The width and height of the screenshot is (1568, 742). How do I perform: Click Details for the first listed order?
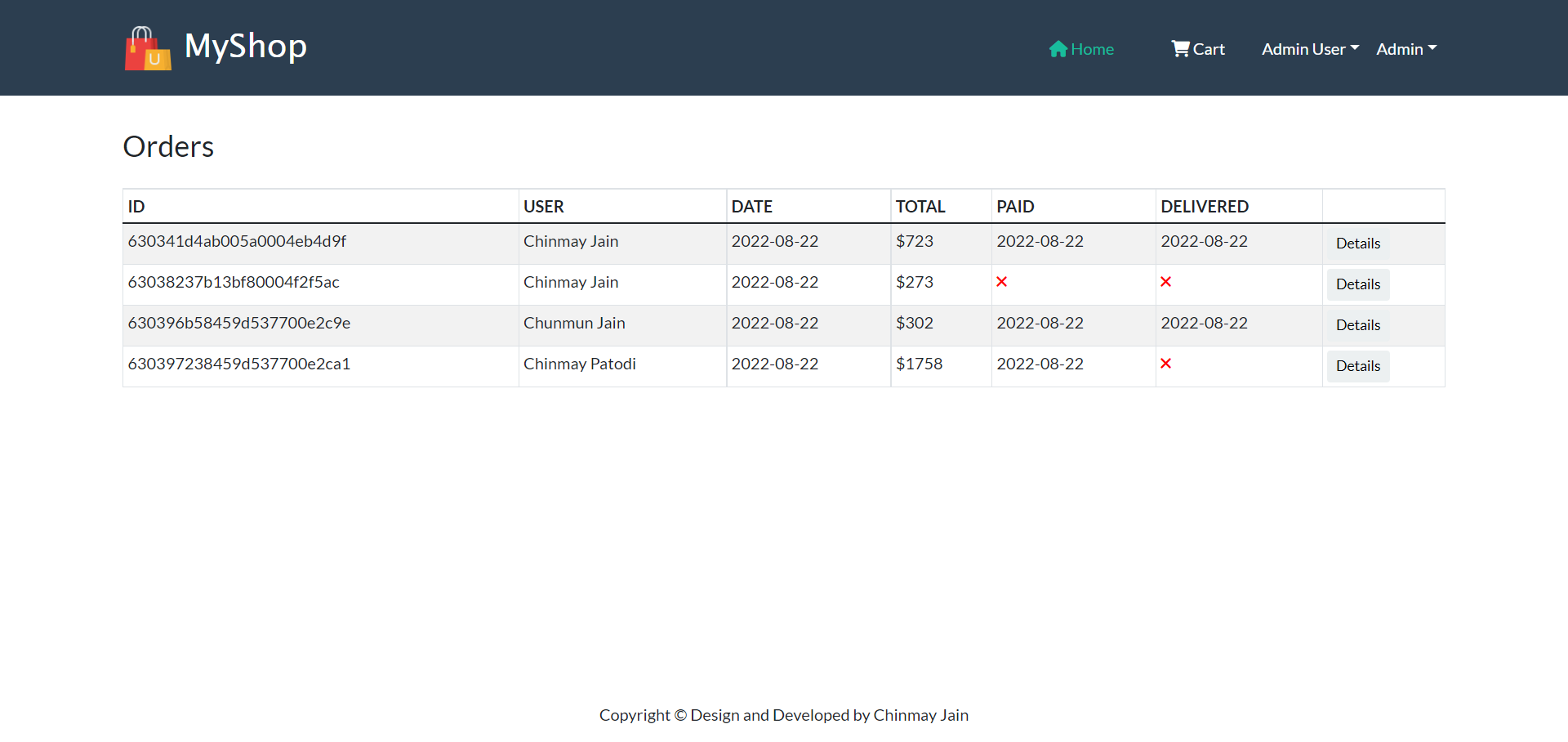point(1357,243)
